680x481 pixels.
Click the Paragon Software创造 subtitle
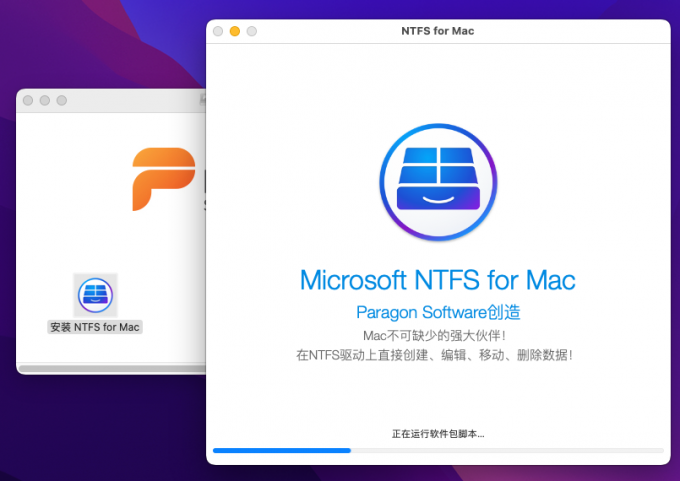438,312
